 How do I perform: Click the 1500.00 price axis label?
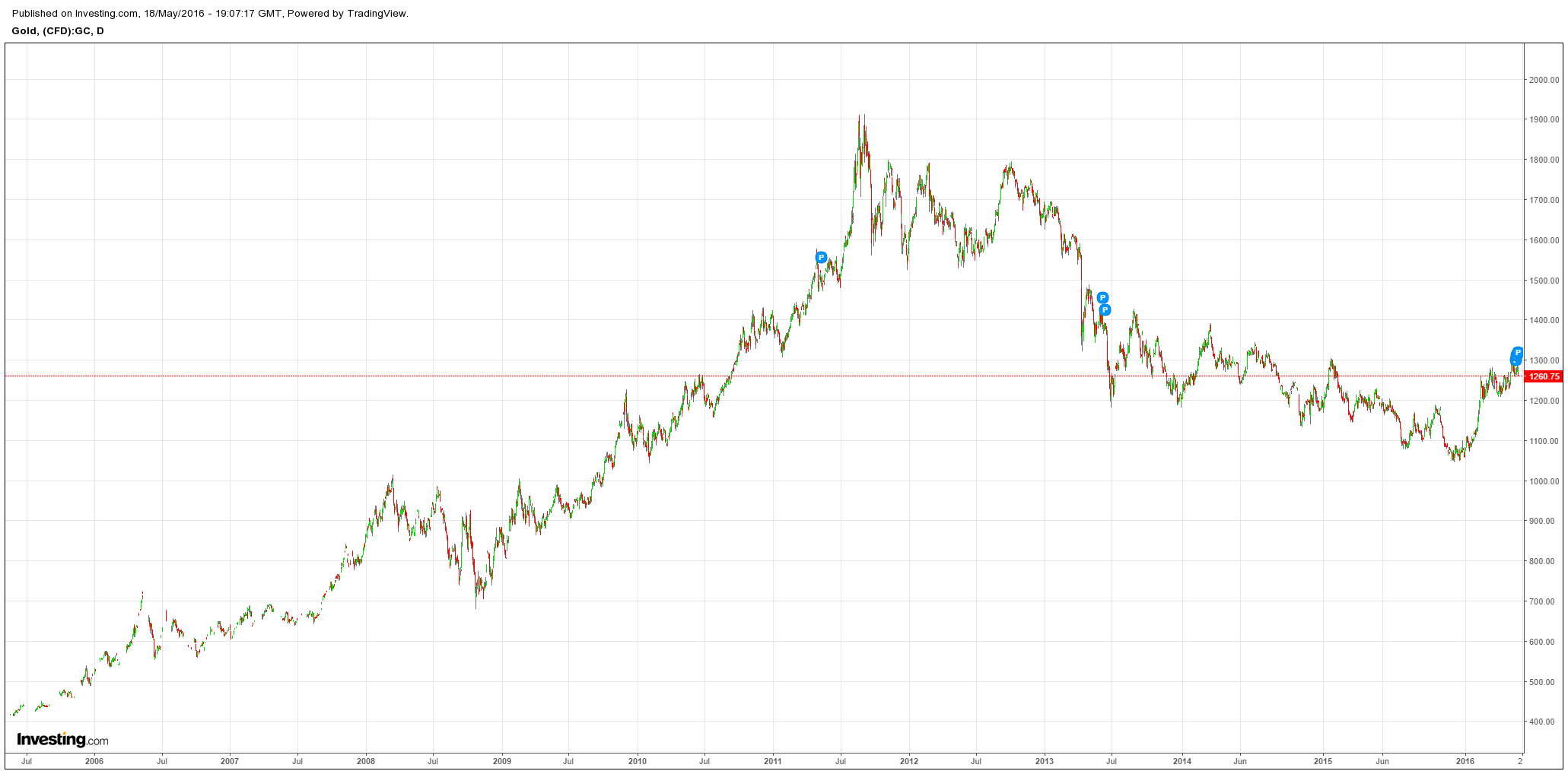(1544, 281)
